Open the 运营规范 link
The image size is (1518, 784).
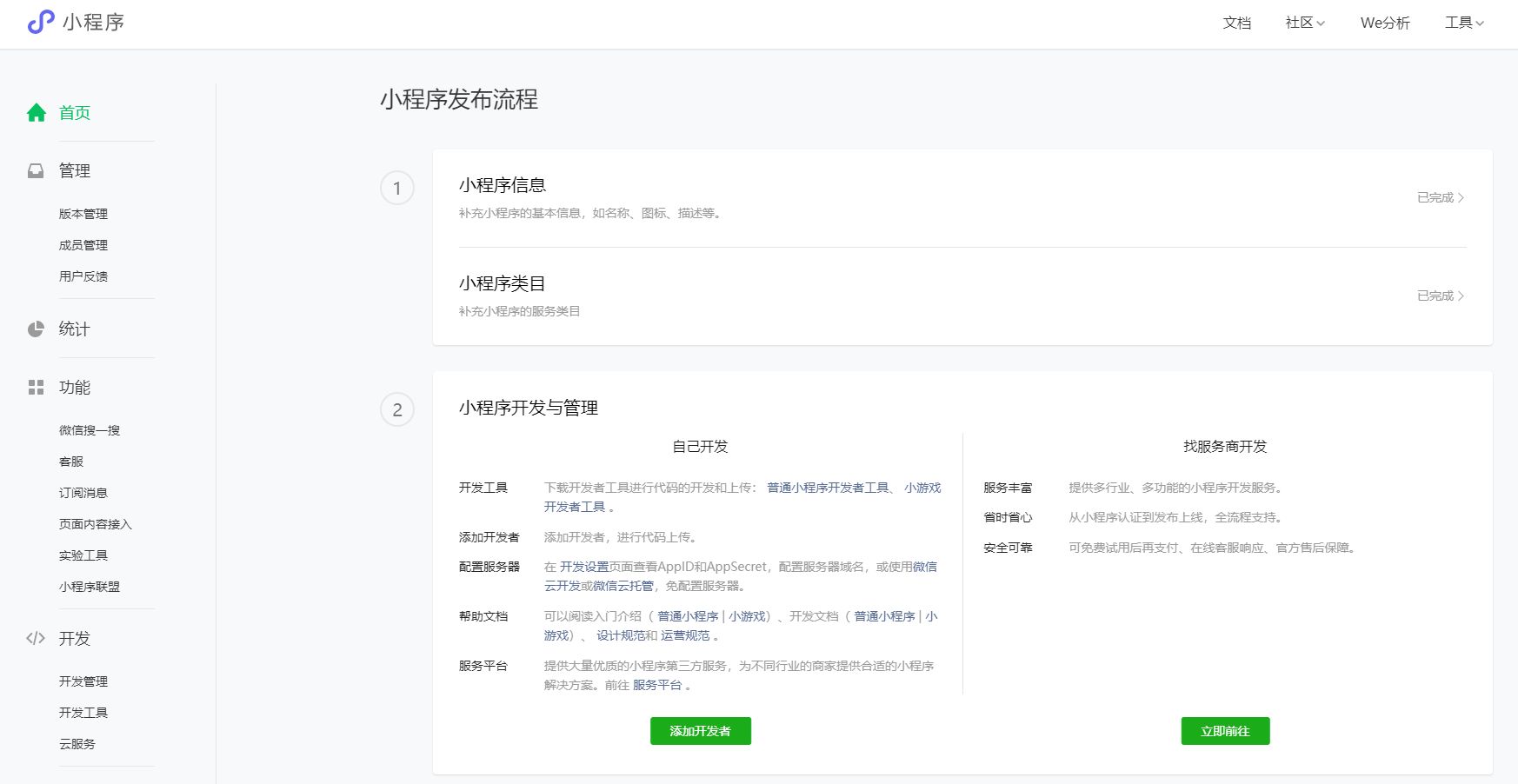[x=685, y=635]
